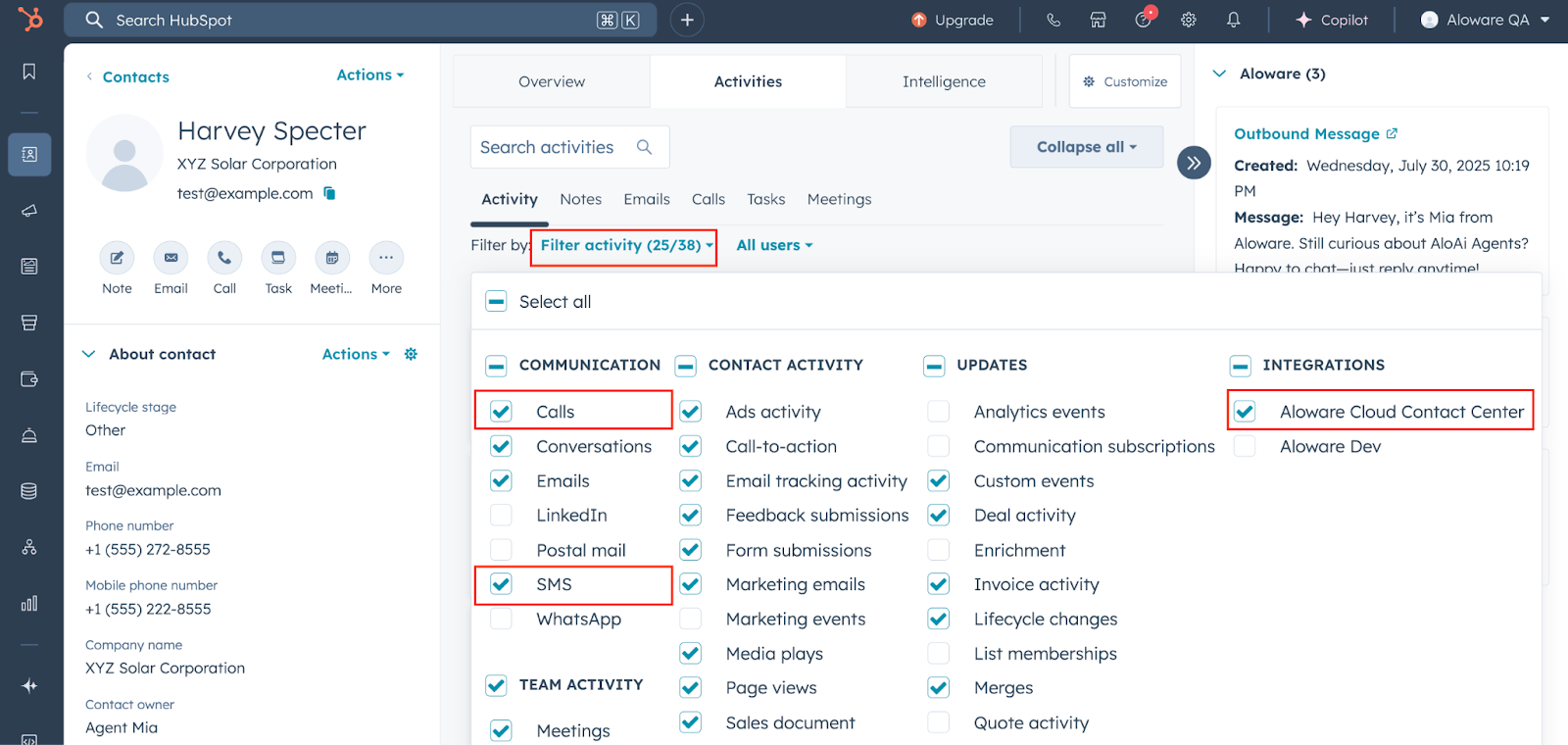Uncheck the Calls checkbox
Image resolution: width=1568 pixels, height=745 pixels.
(501, 412)
